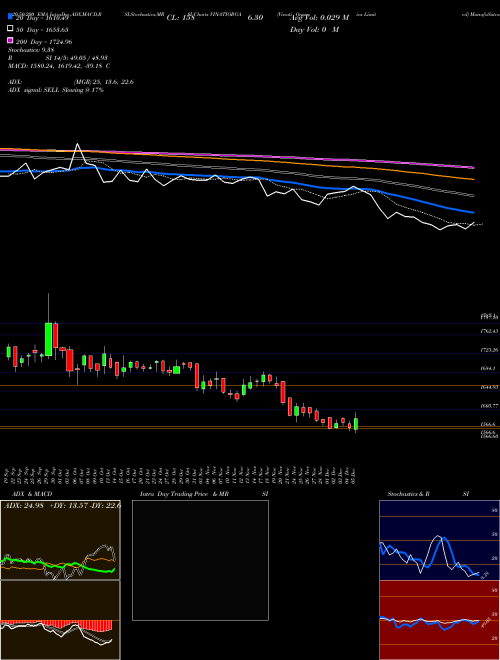Viewport: 500px width, 660px height.
Task: Select the '200 Day = 1724.96' legend text
Action: [44, 42]
